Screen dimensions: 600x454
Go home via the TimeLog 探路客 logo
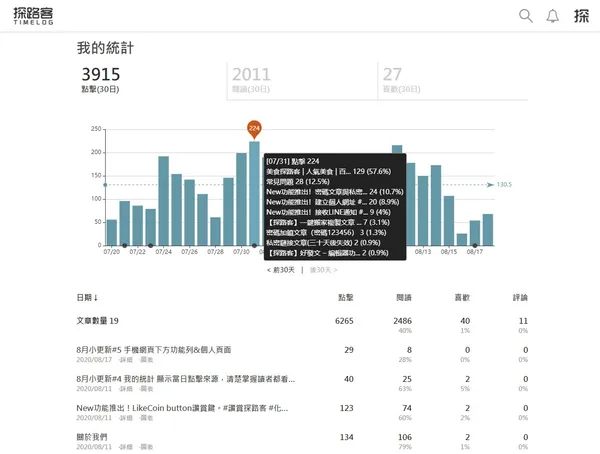(x=33, y=16)
